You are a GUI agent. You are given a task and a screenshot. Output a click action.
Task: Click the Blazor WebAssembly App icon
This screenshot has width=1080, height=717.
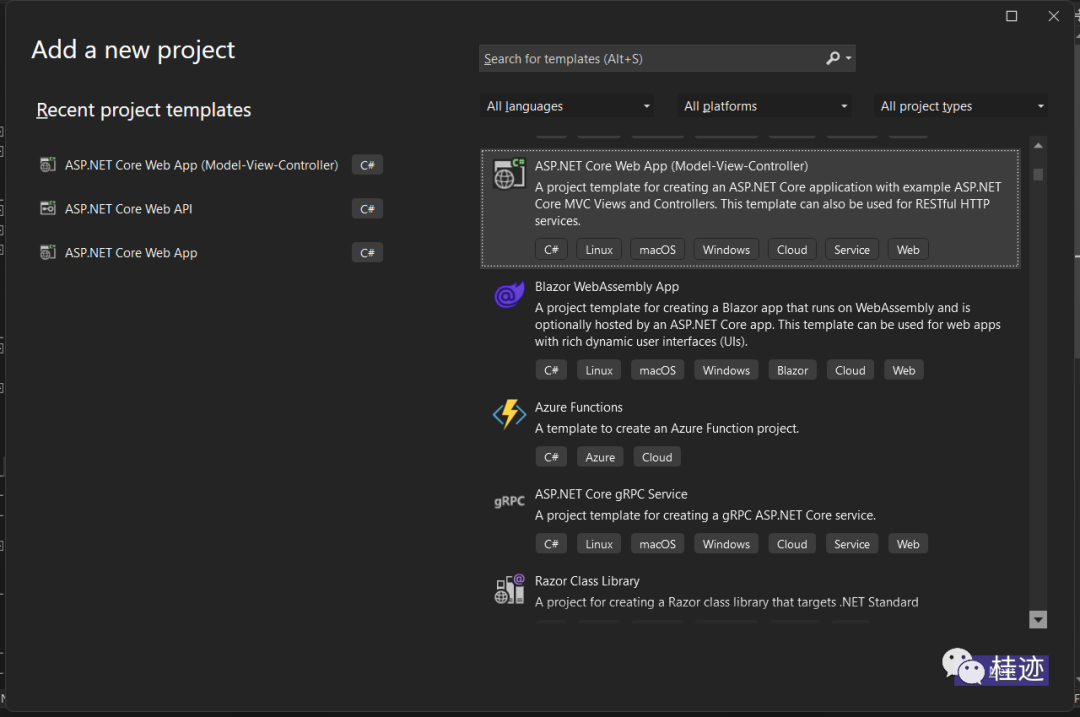coord(510,295)
